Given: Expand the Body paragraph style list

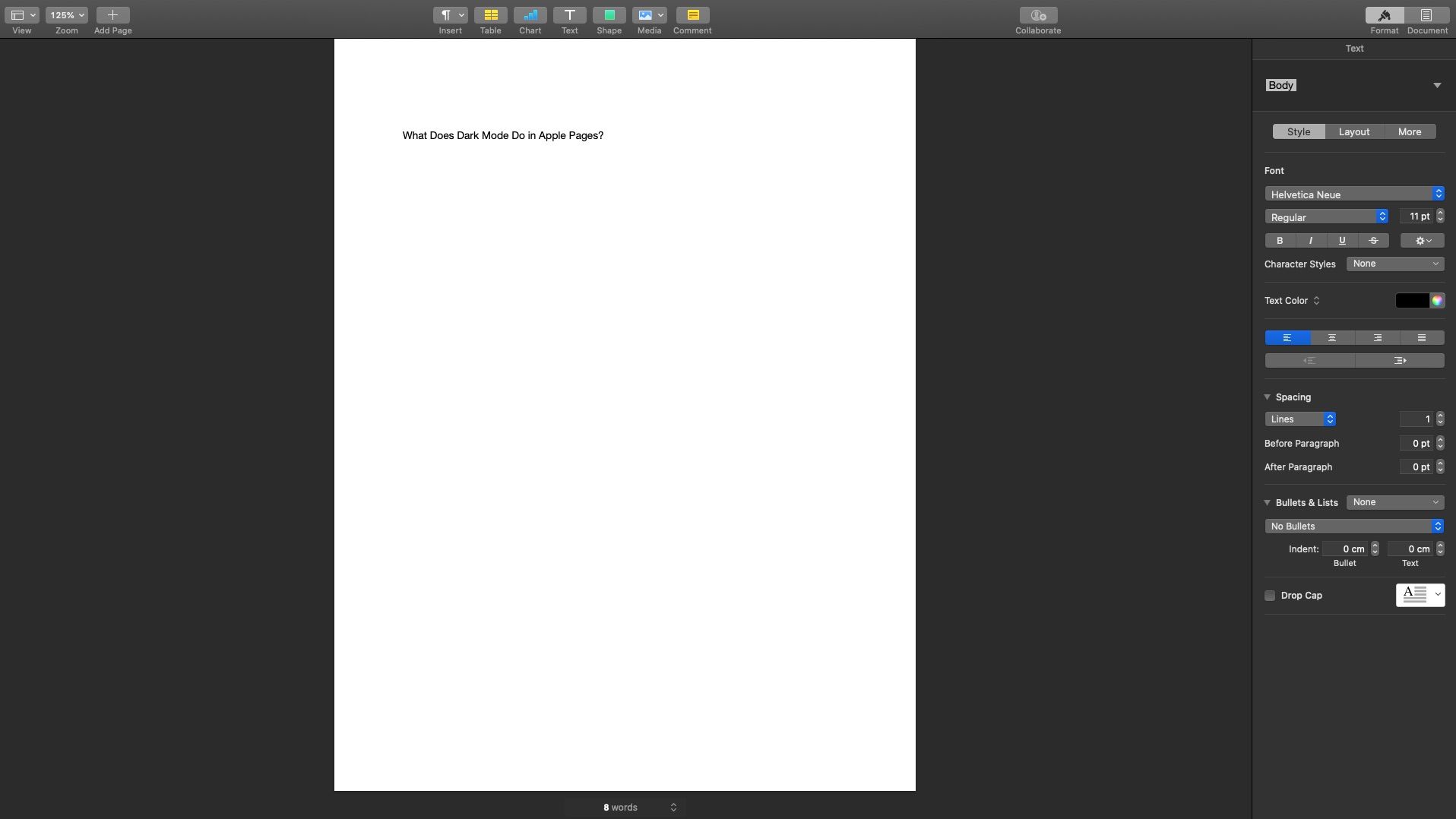Looking at the screenshot, I should (x=1437, y=85).
